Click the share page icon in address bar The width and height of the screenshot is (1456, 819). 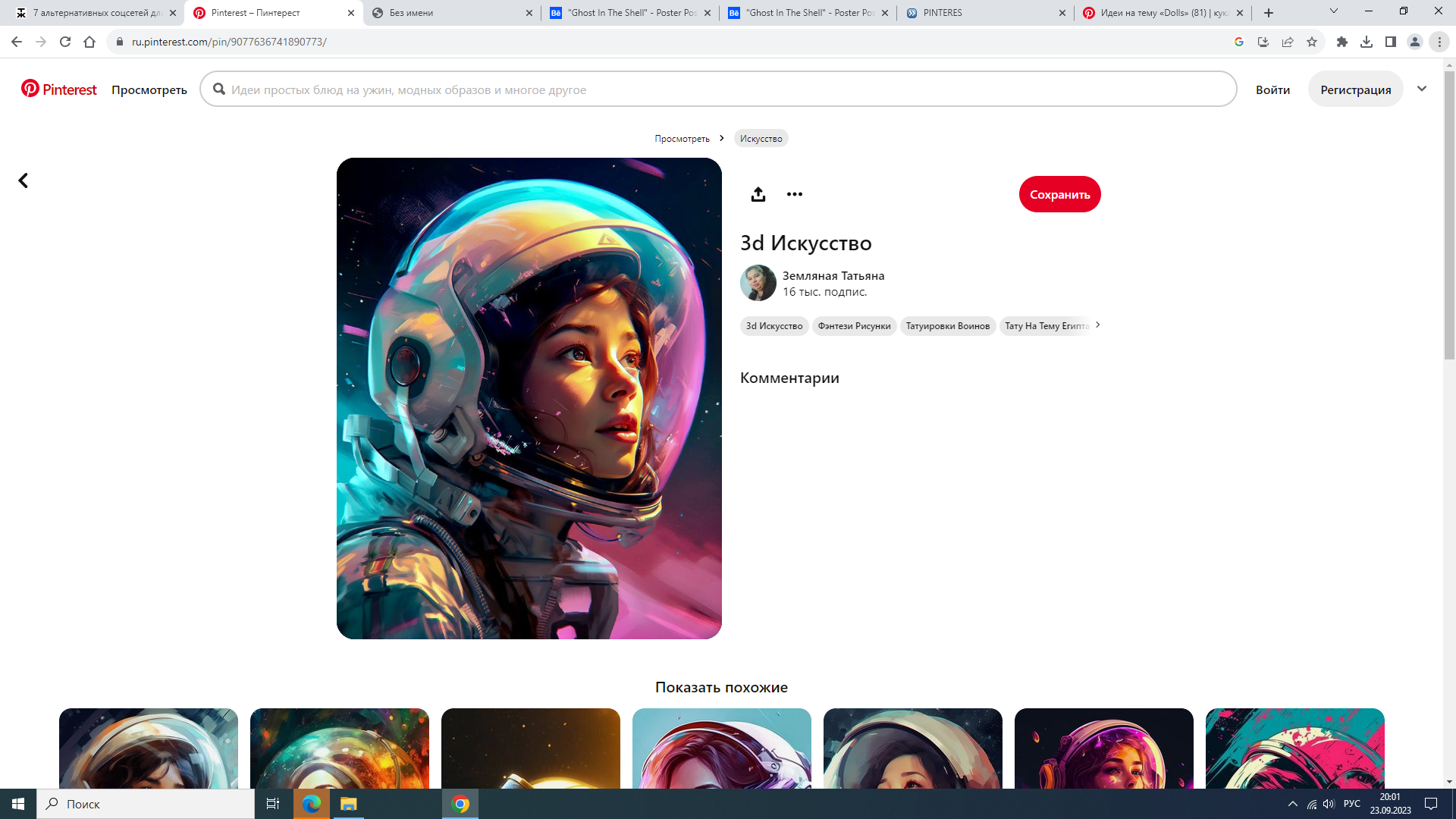[x=1288, y=42]
